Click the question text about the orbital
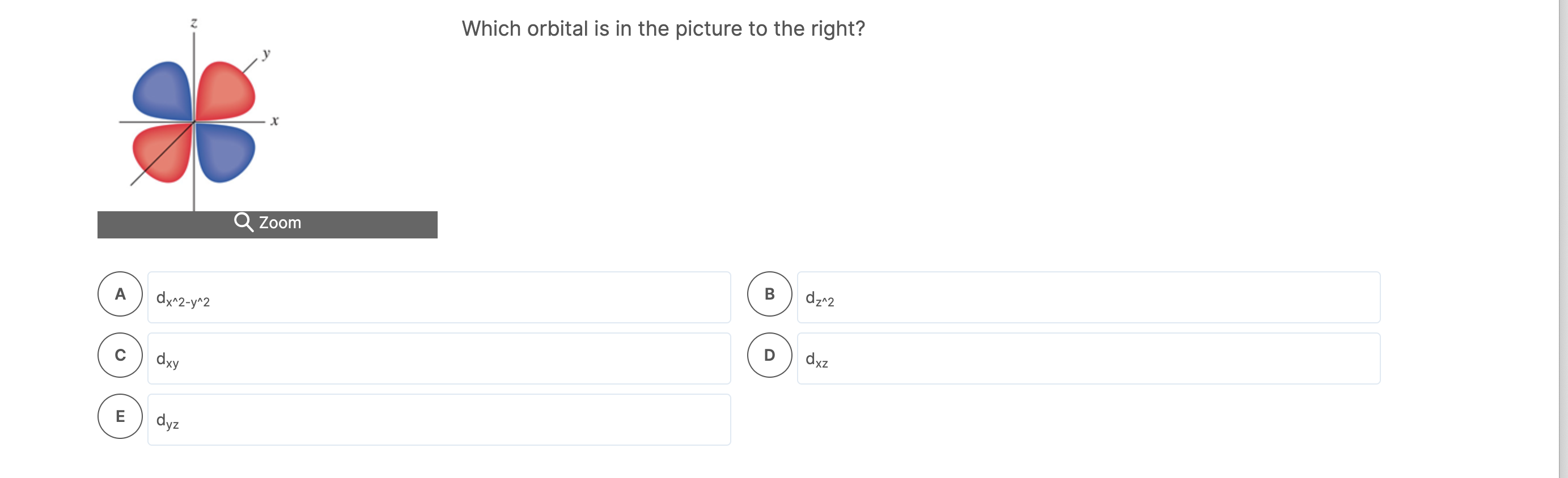The image size is (1568, 478). [663, 28]
